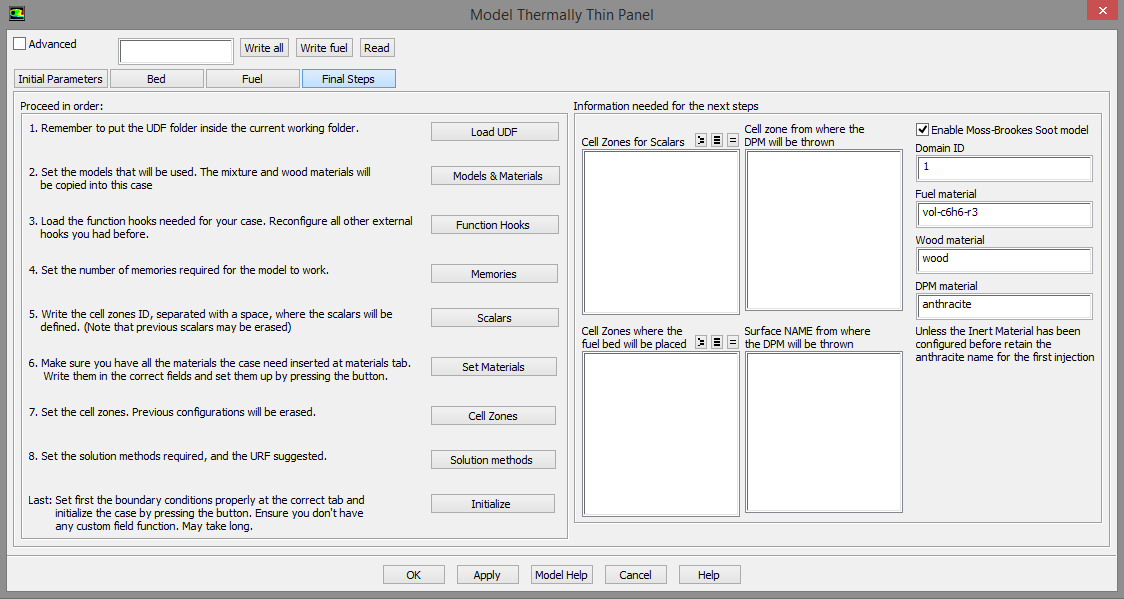Open the Bed tab
Screen dimensions: 1124x599
click(156, 79)
